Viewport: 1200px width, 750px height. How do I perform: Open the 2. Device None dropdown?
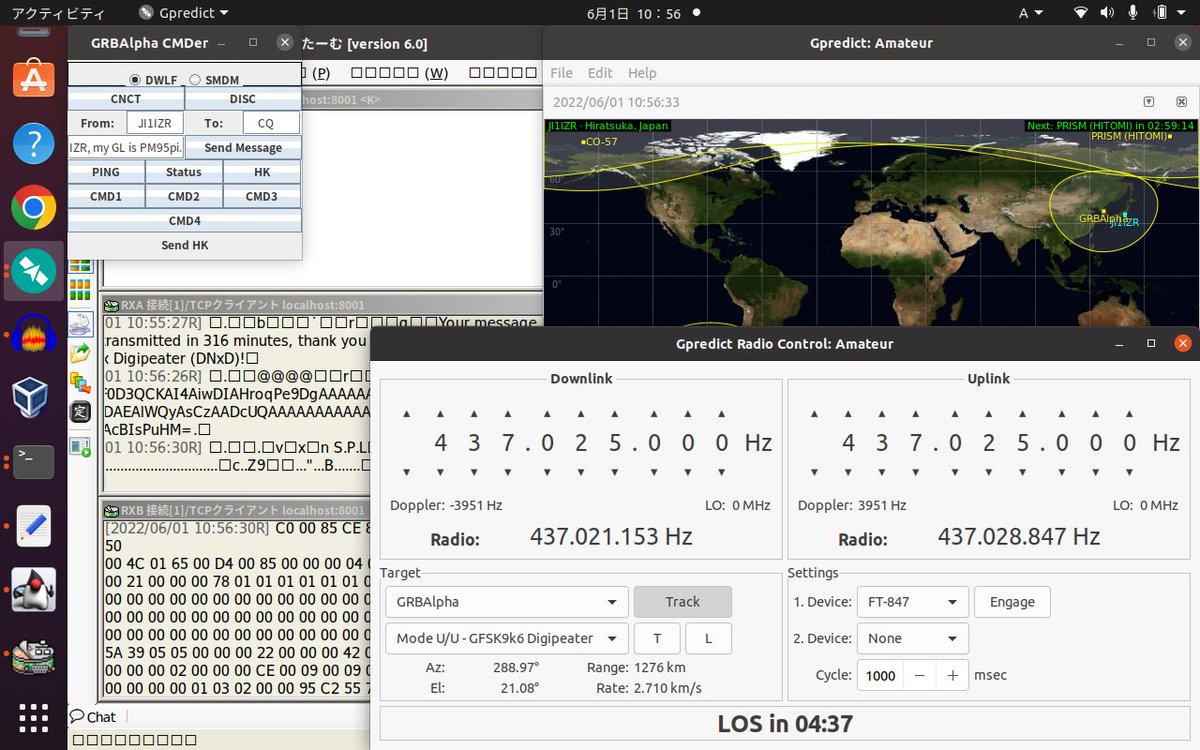913,638
